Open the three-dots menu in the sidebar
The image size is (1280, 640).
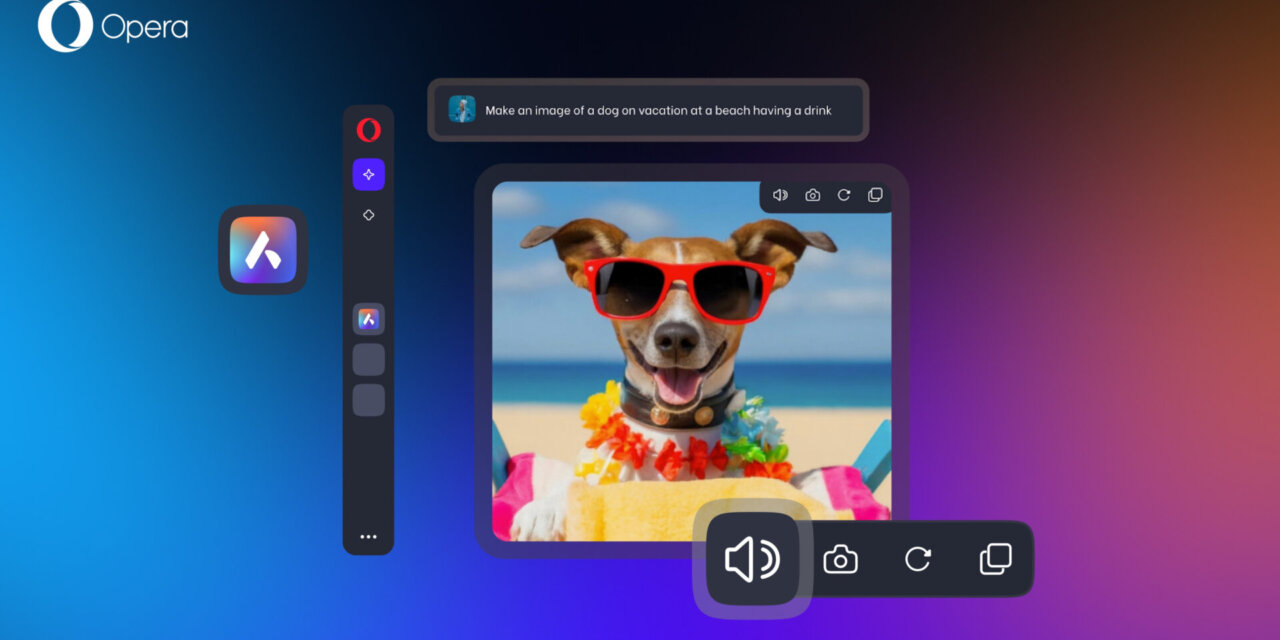368,537
